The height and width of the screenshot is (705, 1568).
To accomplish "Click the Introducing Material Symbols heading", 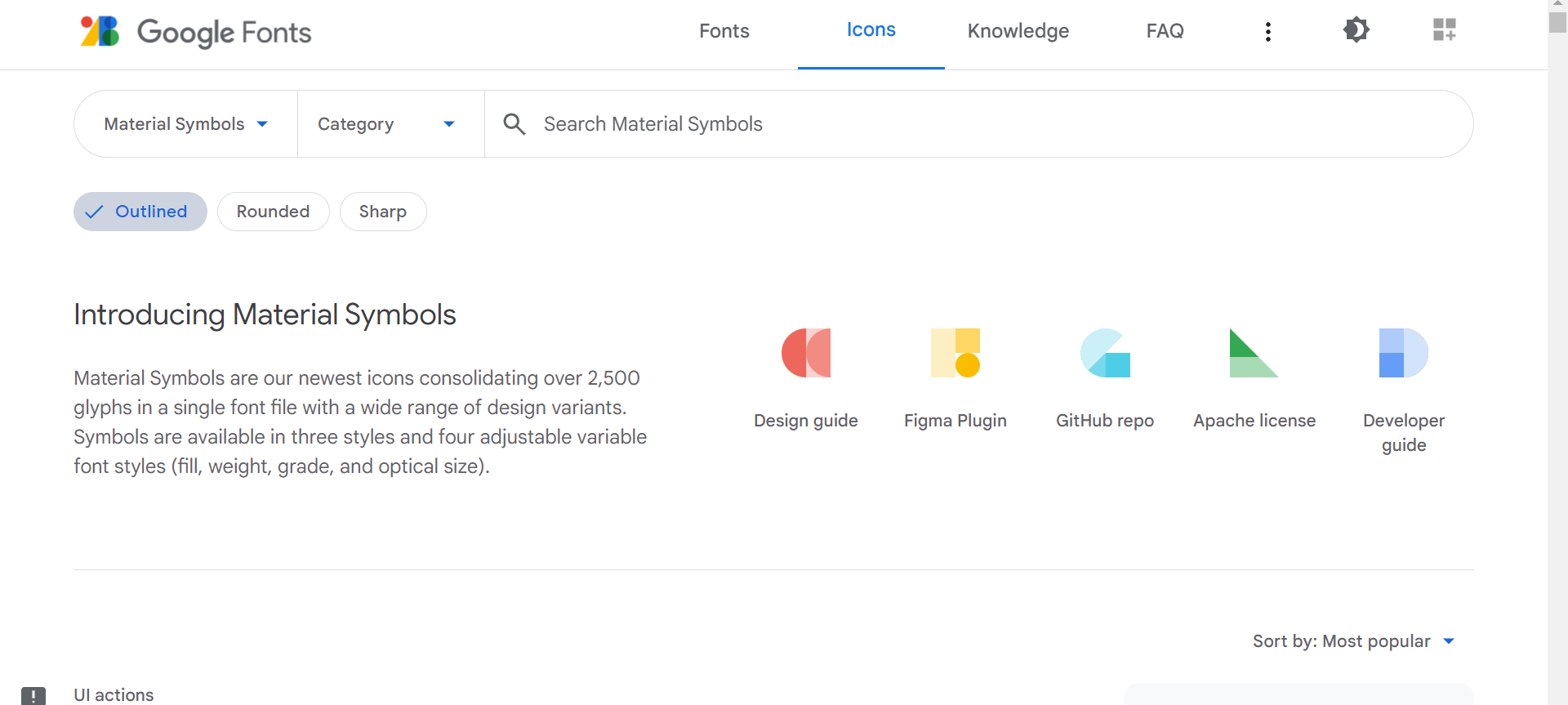I will click(265, 315).
